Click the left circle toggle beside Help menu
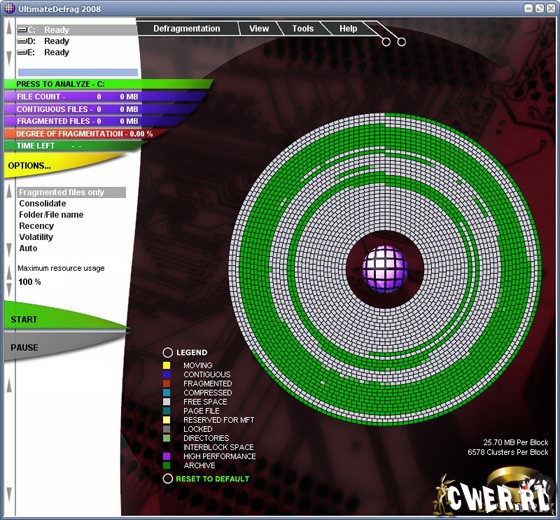The image size is (560, 520). click(x=386, y=42)
